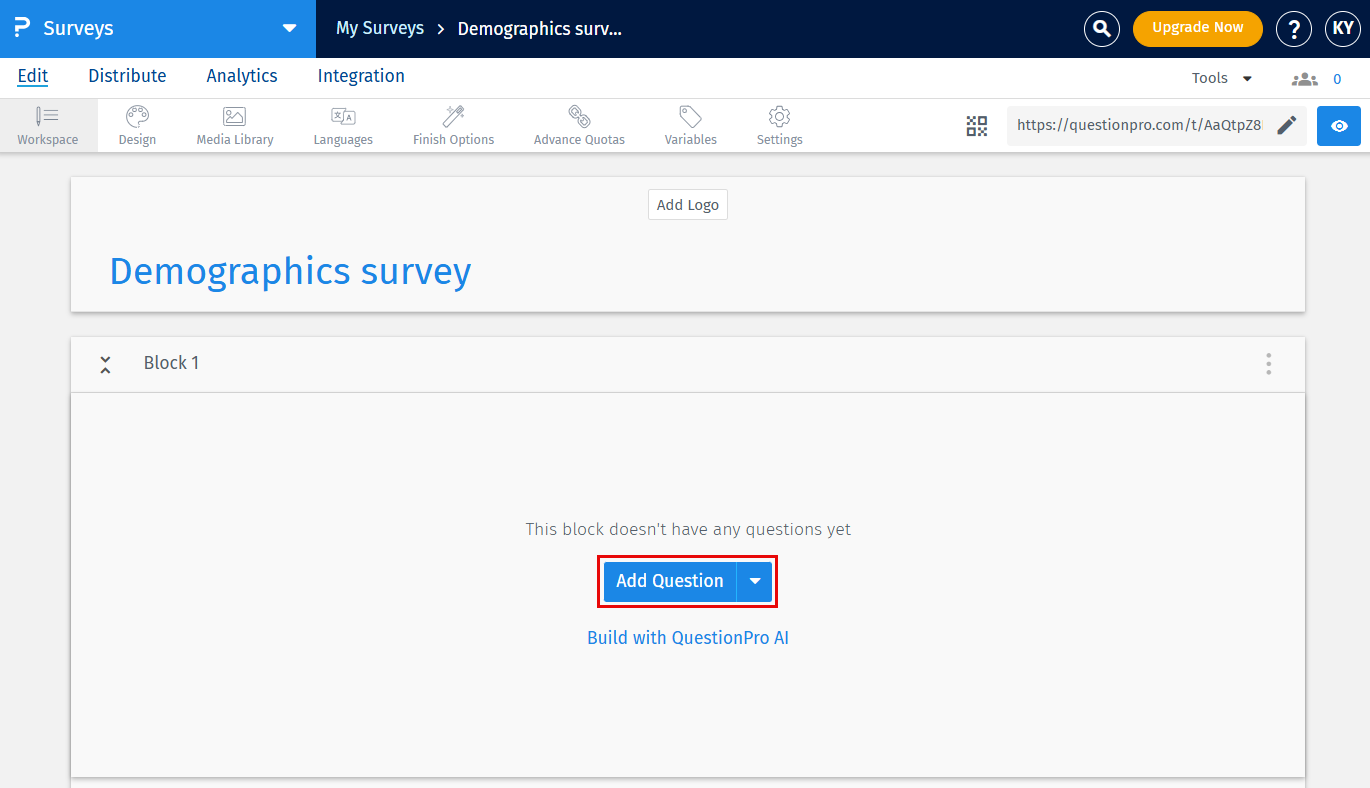This screenshot has height=788, width=1370.
Task: Open the survey Settings
Action: pos(779,125)
